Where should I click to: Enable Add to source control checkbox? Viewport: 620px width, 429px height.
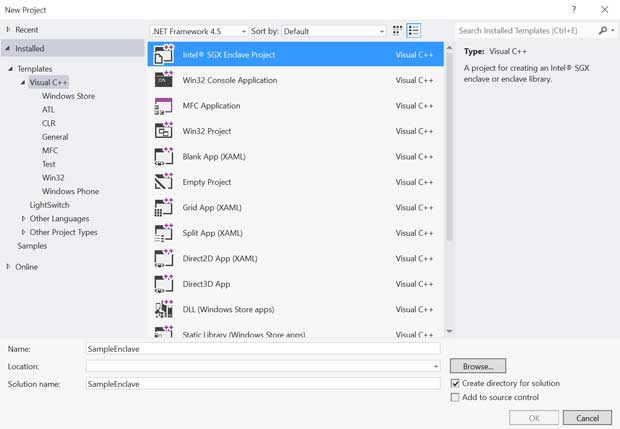(455, 397)
